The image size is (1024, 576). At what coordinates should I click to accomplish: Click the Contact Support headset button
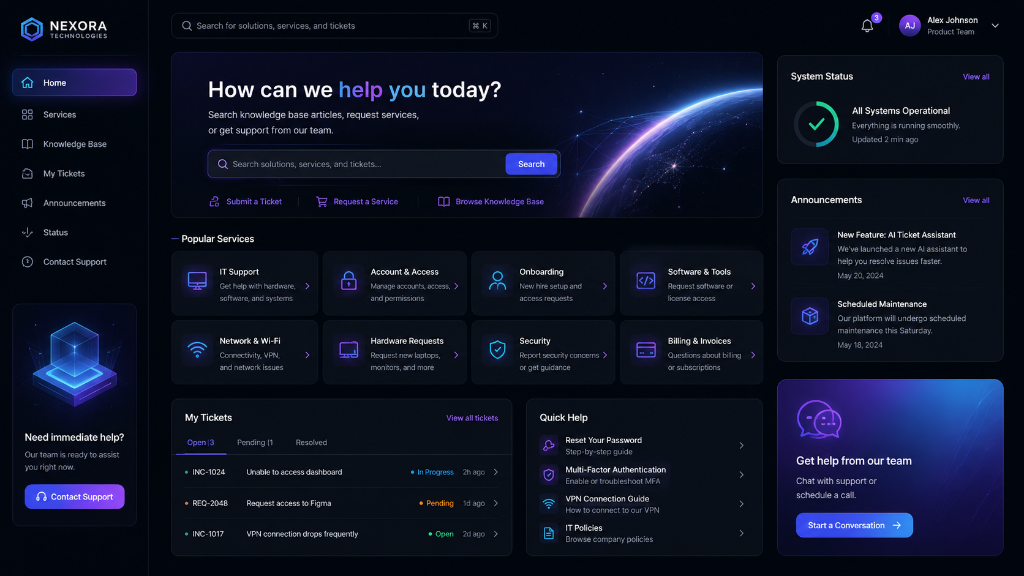coord(74,496)
